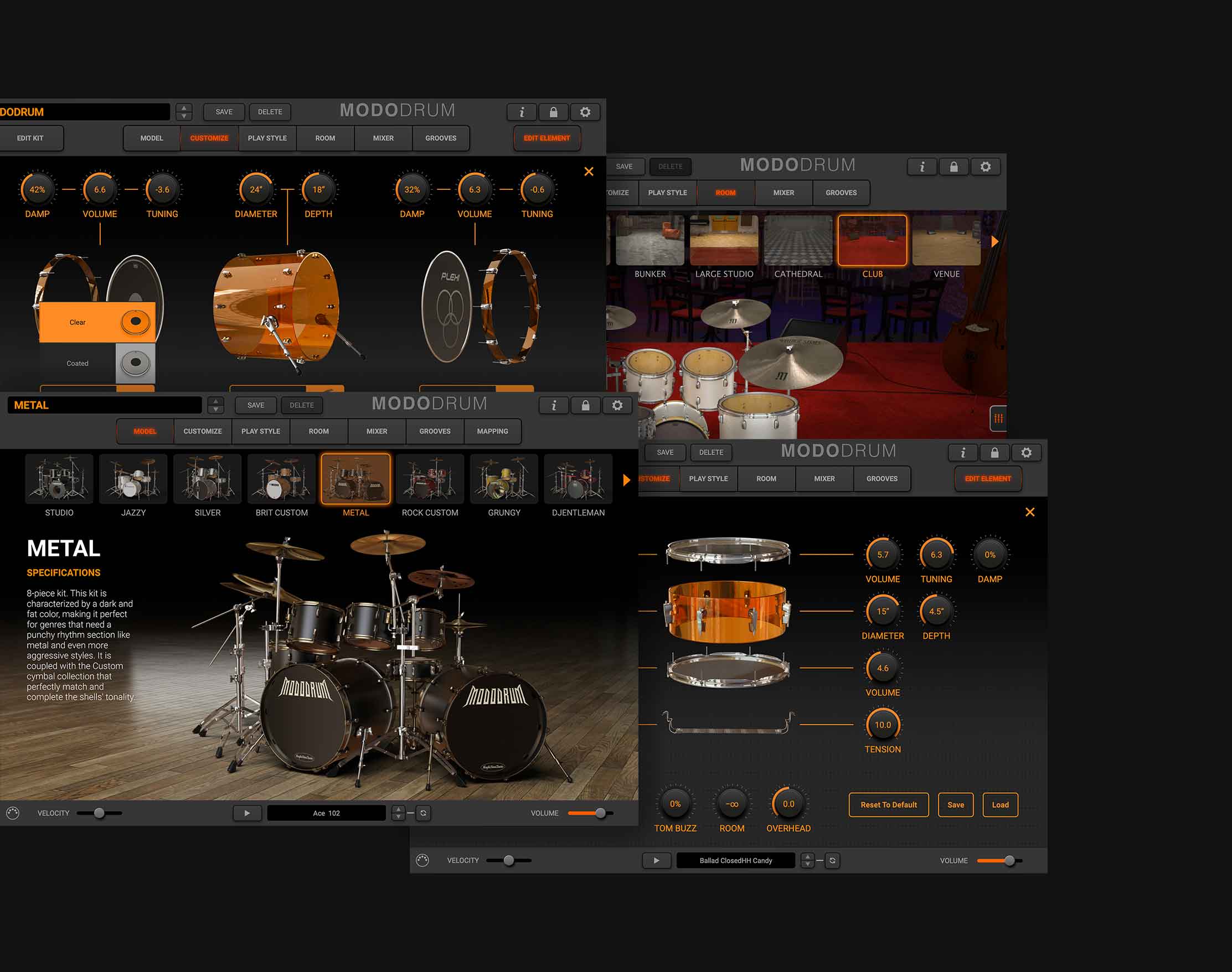The width and height of the screenshot is (1232, 972).
Task: Click lock icon in snare edit window
Action: click(x=994, y=452)
